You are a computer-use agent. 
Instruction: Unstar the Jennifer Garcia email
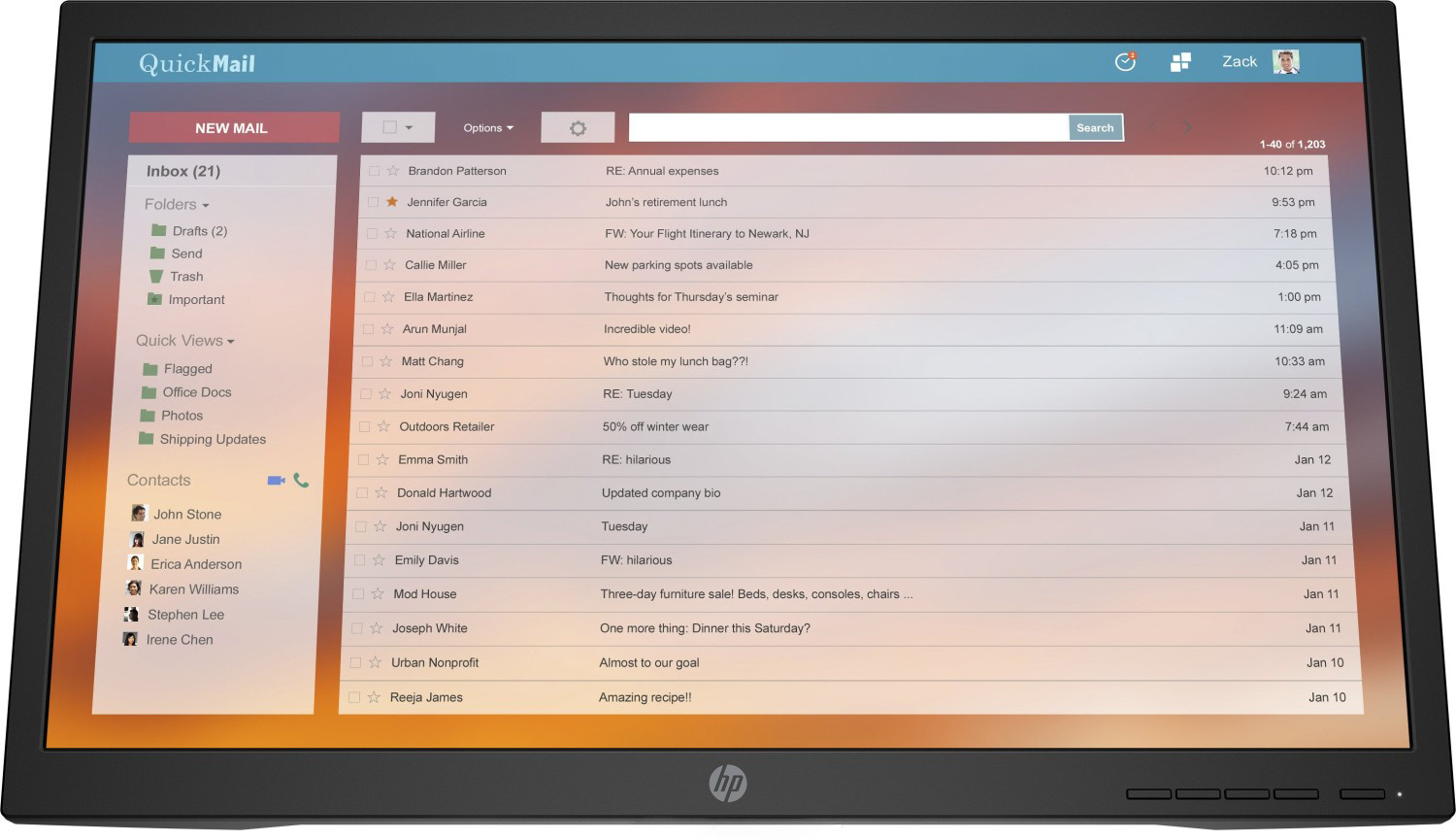pyautogui.click(x=392, y=202)
